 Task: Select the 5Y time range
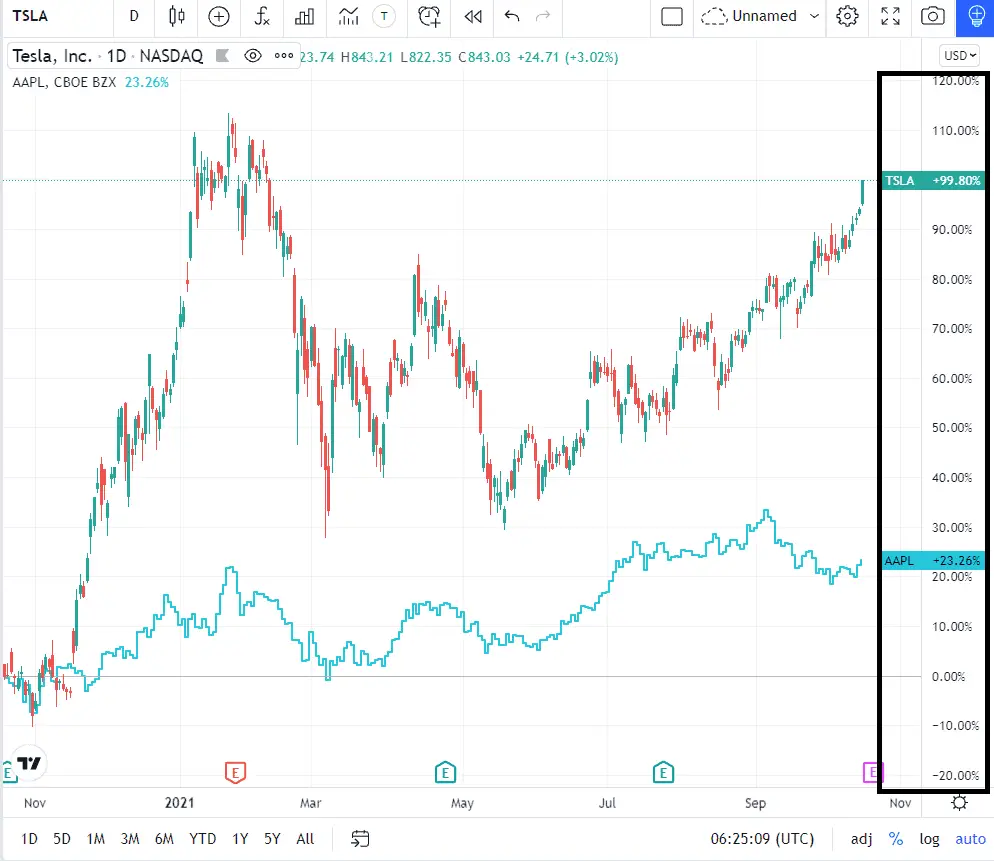[272, 839]
